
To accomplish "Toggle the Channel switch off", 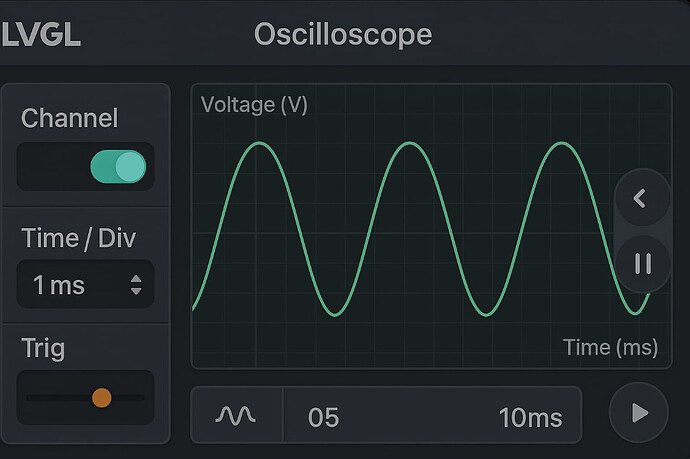I will click(x=119, y=167).
